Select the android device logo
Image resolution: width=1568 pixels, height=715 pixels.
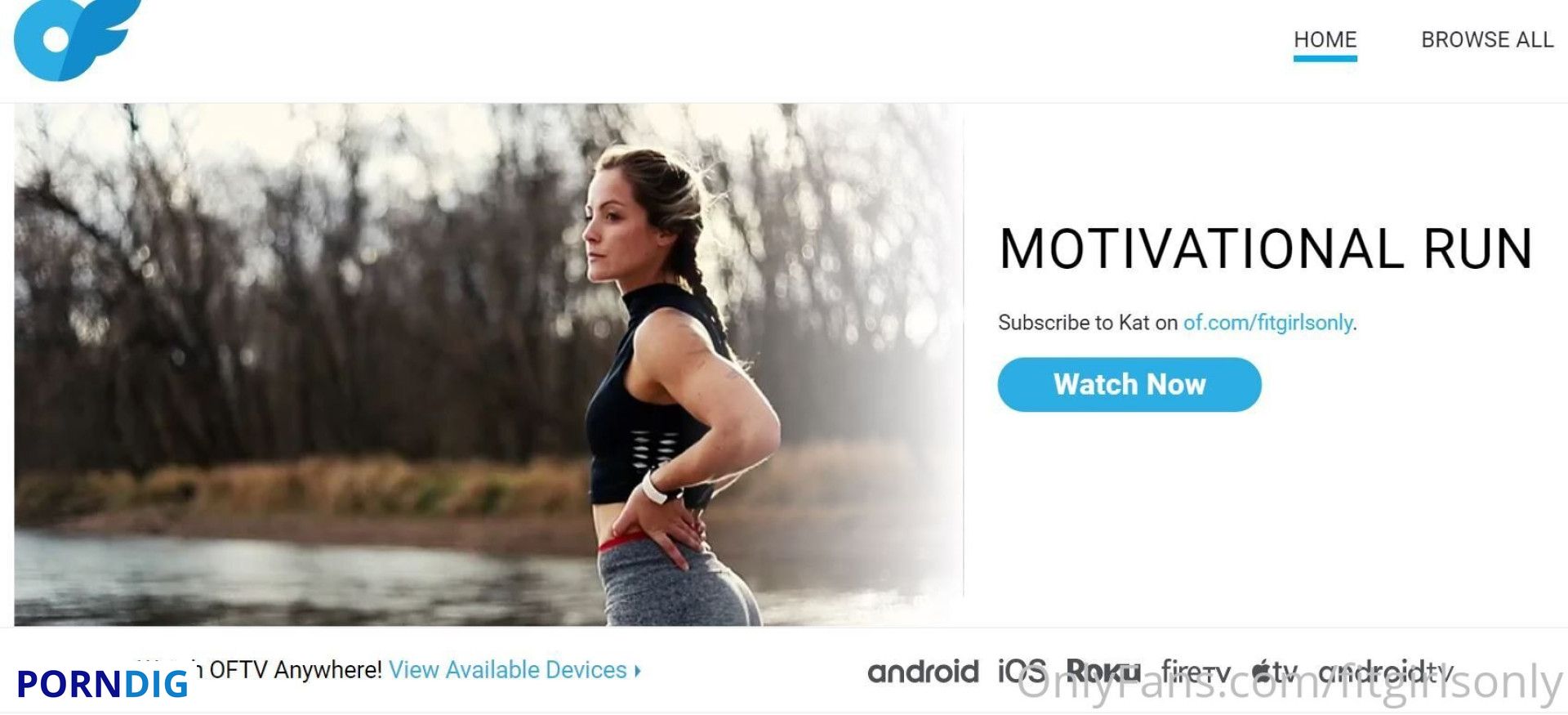[923, 672]
